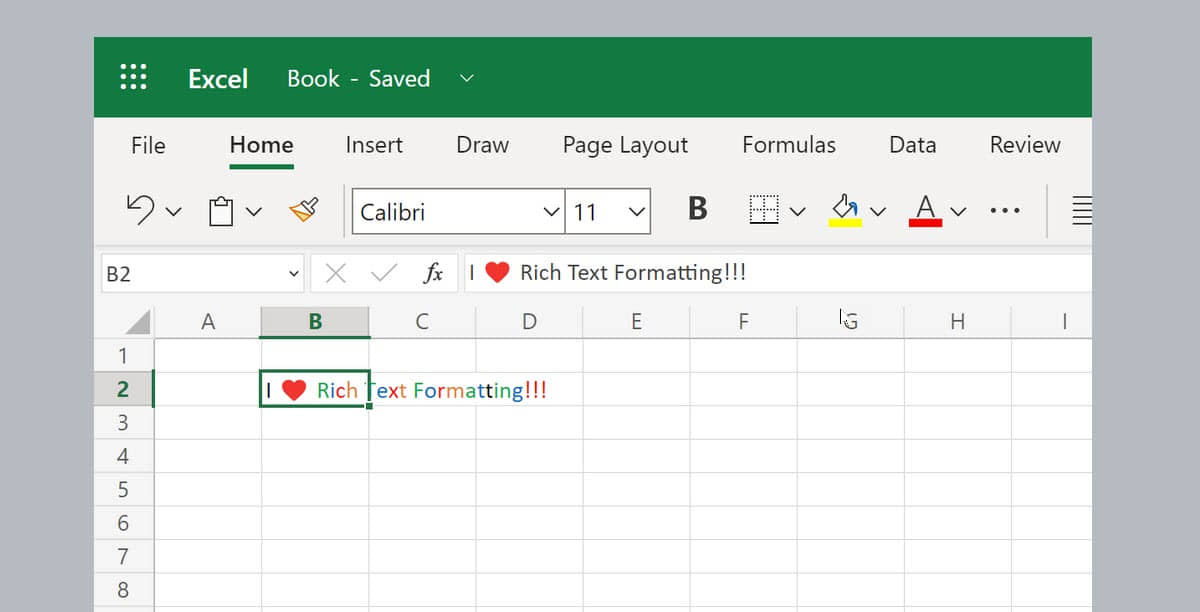Open the Formulas tab
Screen dimensions: 1200x612
pos(789,145)
